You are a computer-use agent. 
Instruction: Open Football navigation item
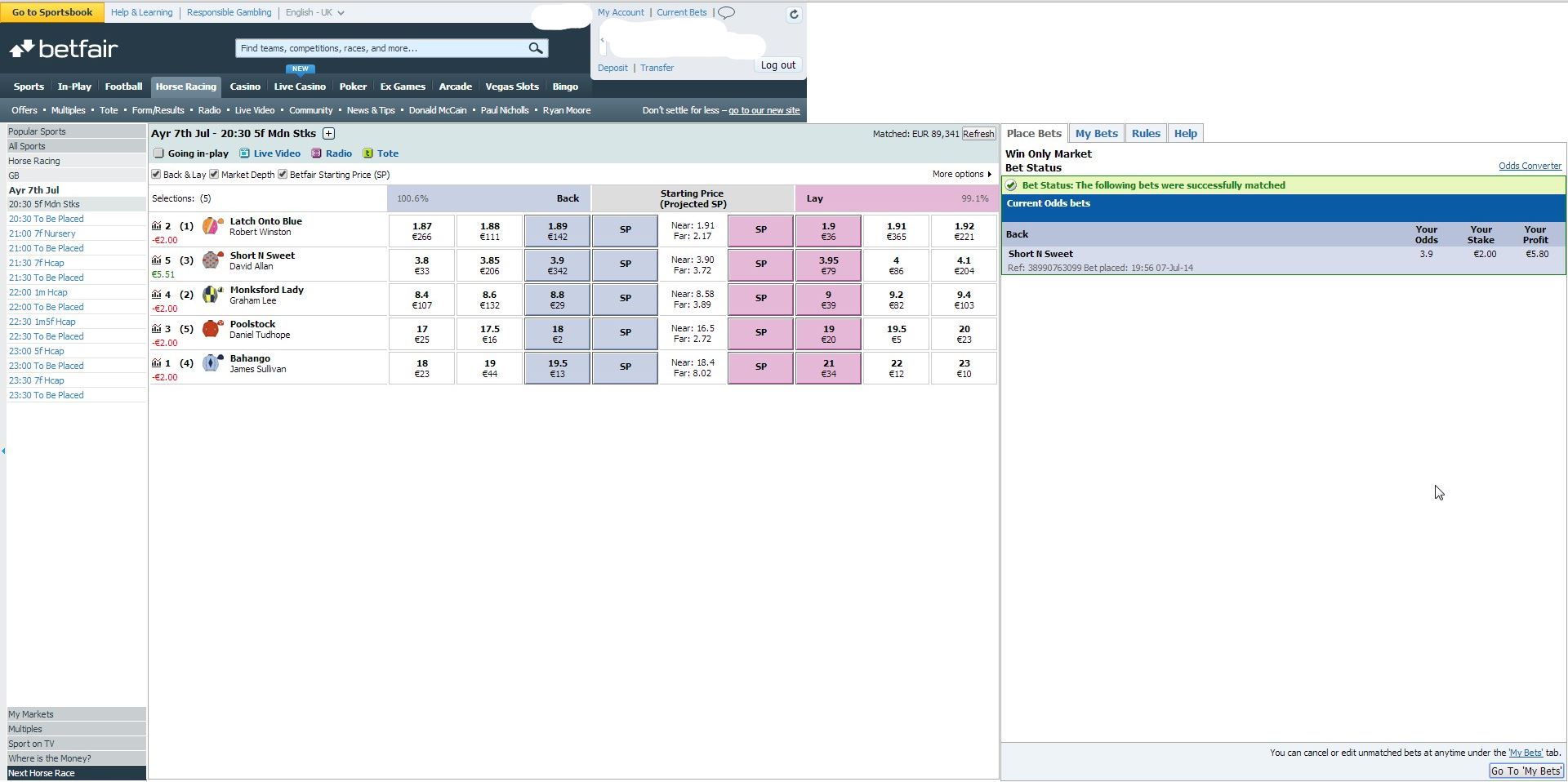pos(123,87)
